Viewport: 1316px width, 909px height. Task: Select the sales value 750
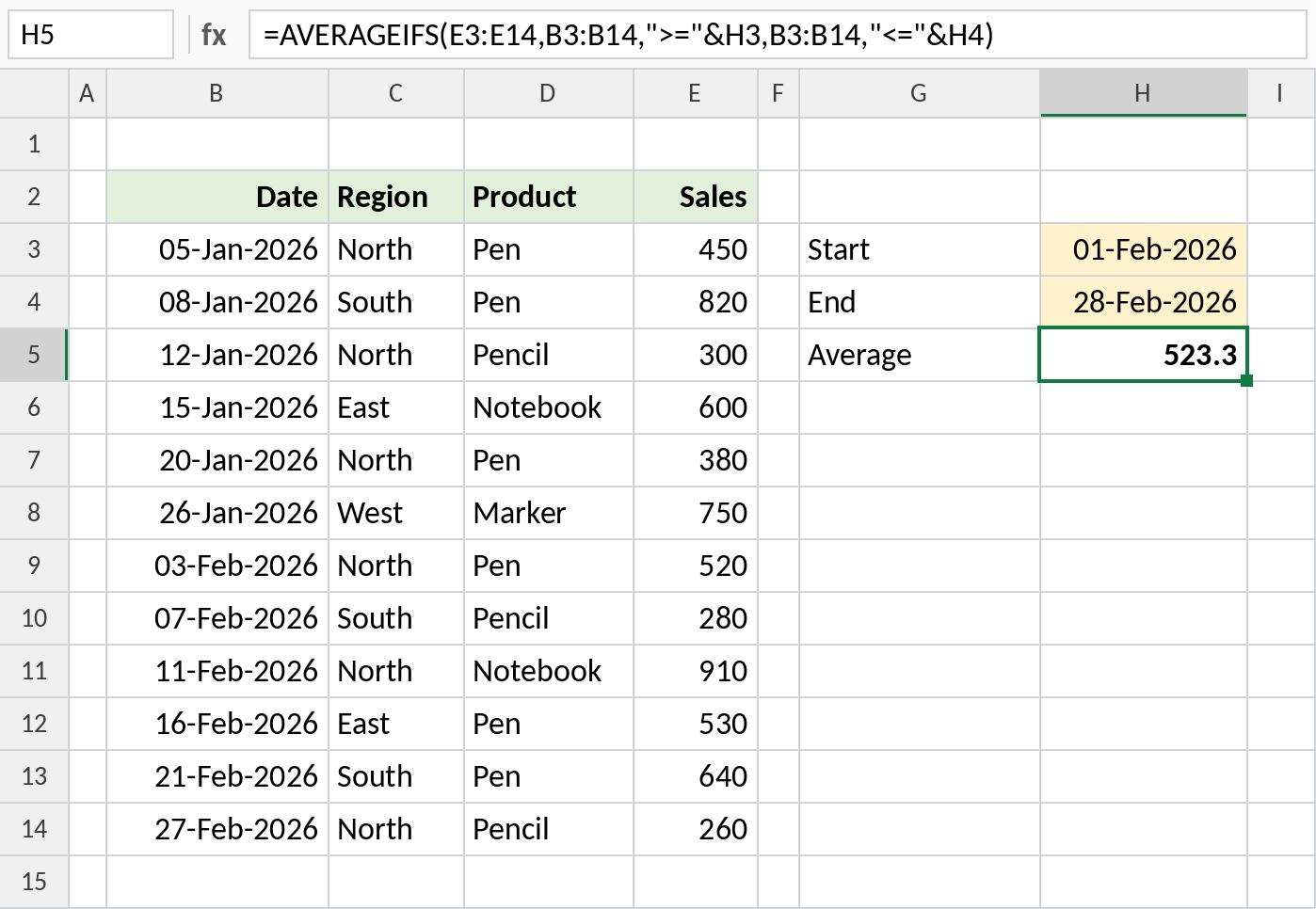click(696, 513)
